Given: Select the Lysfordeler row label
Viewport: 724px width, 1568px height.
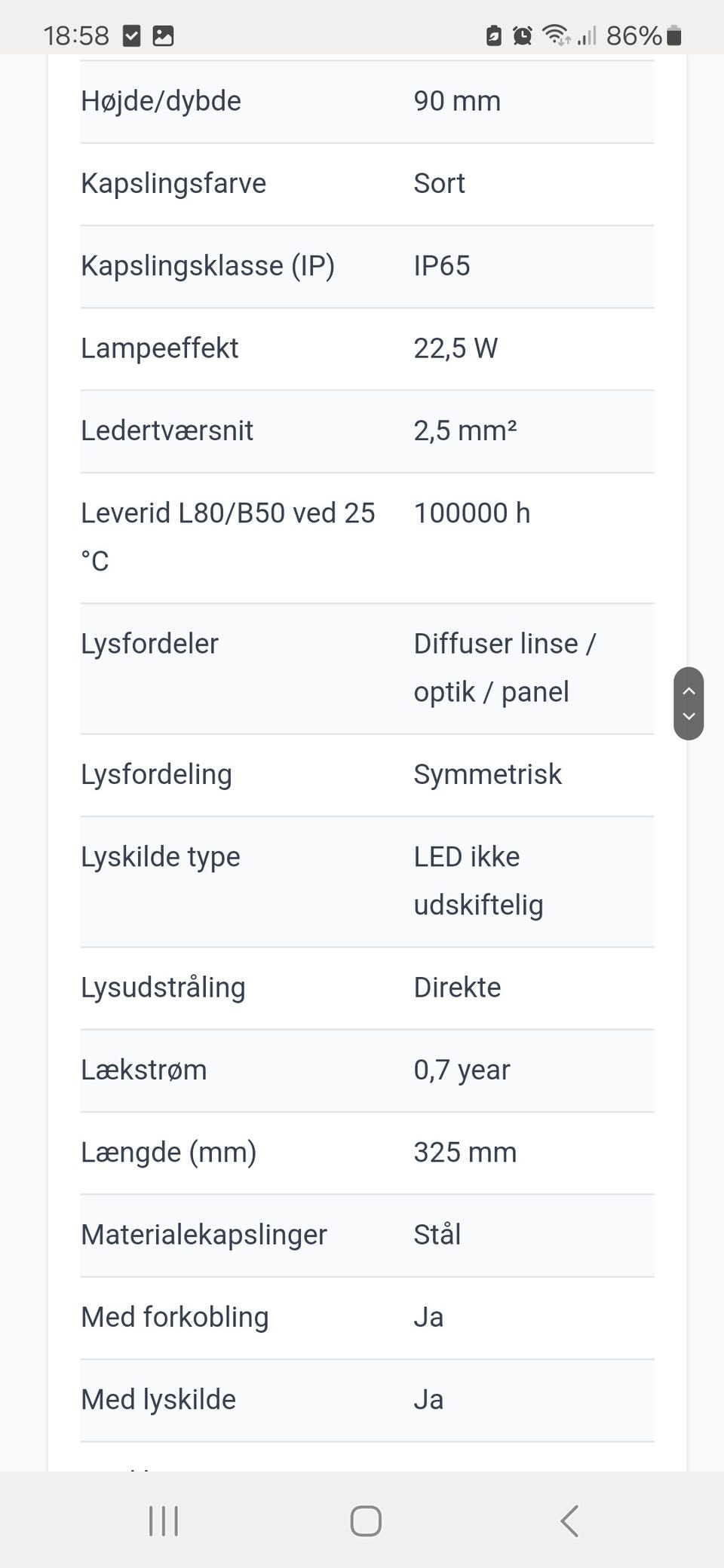Looking at the screenshot, I should pos(149,644).
